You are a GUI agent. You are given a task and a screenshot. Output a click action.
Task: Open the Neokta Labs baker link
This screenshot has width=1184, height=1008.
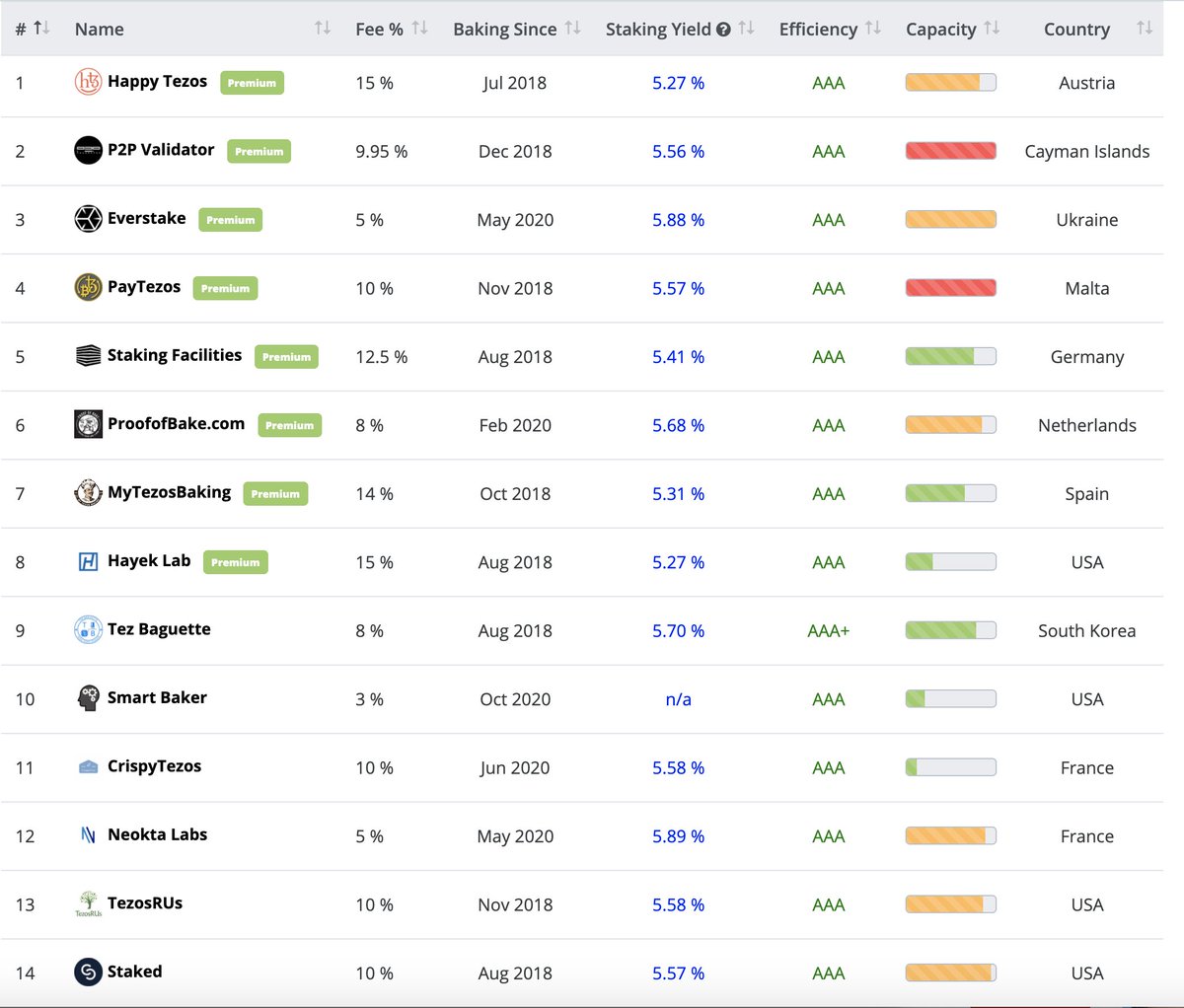click(x=157, y=834)
